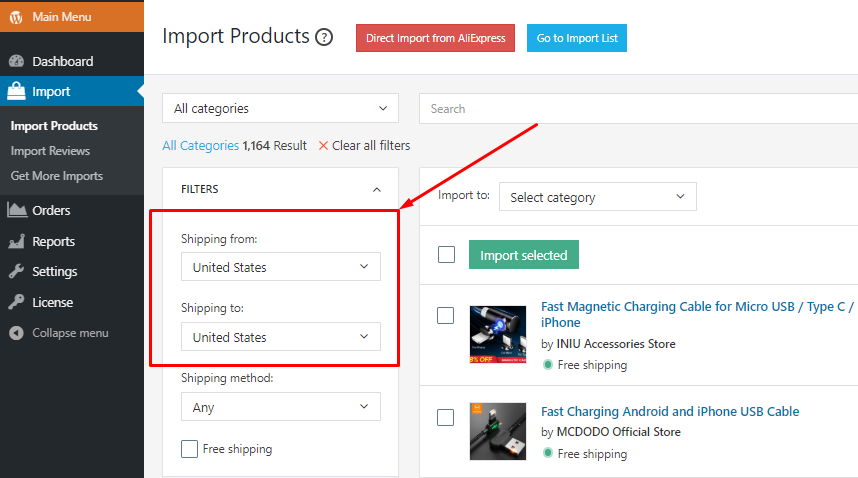Image resolution: width=858 pixels, height=478 pixels.
Task: Click the WordPress logo icon in Main Menu
Action: pyautogui.click(x=16, y=18)
